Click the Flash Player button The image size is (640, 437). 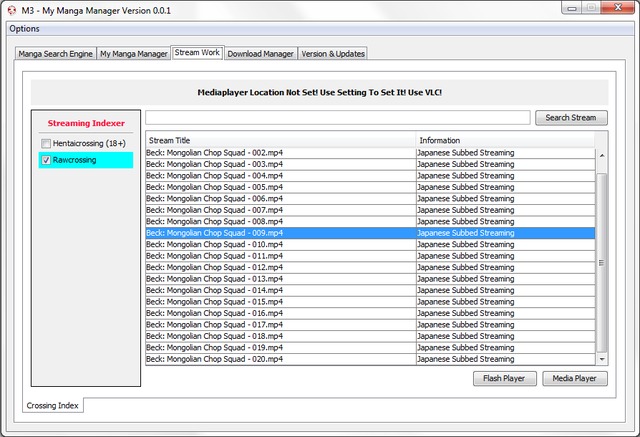coord(504,379)
